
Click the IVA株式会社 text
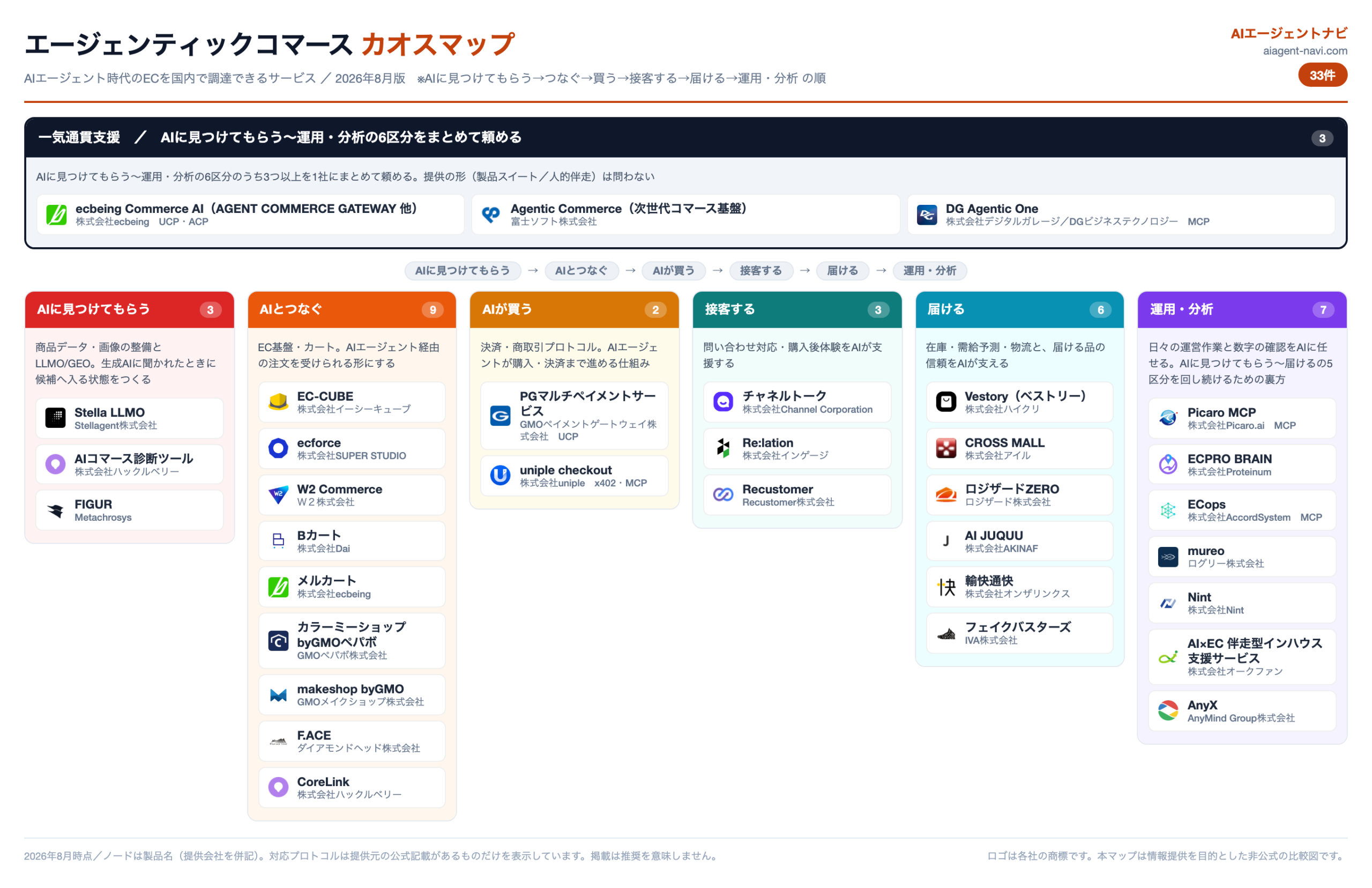coord(991,641)
